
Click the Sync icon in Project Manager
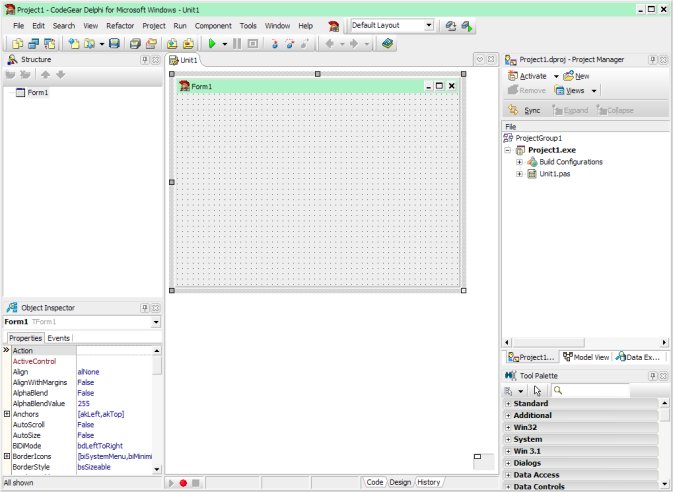[x=513, y=110]
